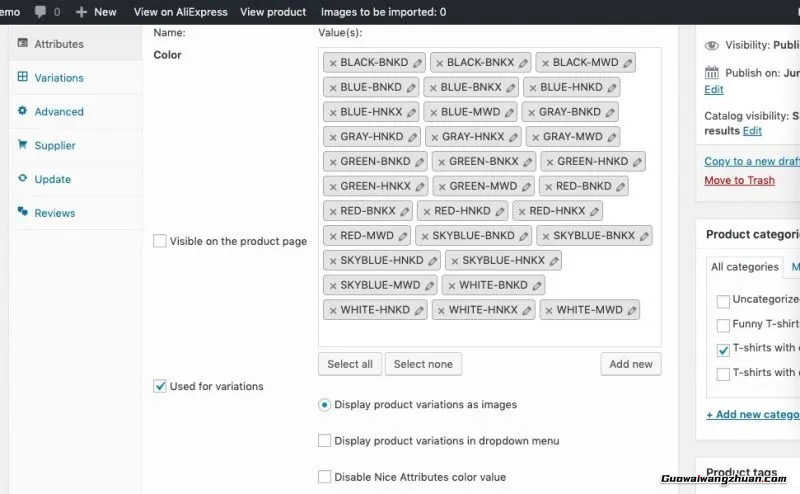This screenshot has height=494, width=800.
Task: Click the Advanced gear icon in sidebar
Action: point(23,111)
